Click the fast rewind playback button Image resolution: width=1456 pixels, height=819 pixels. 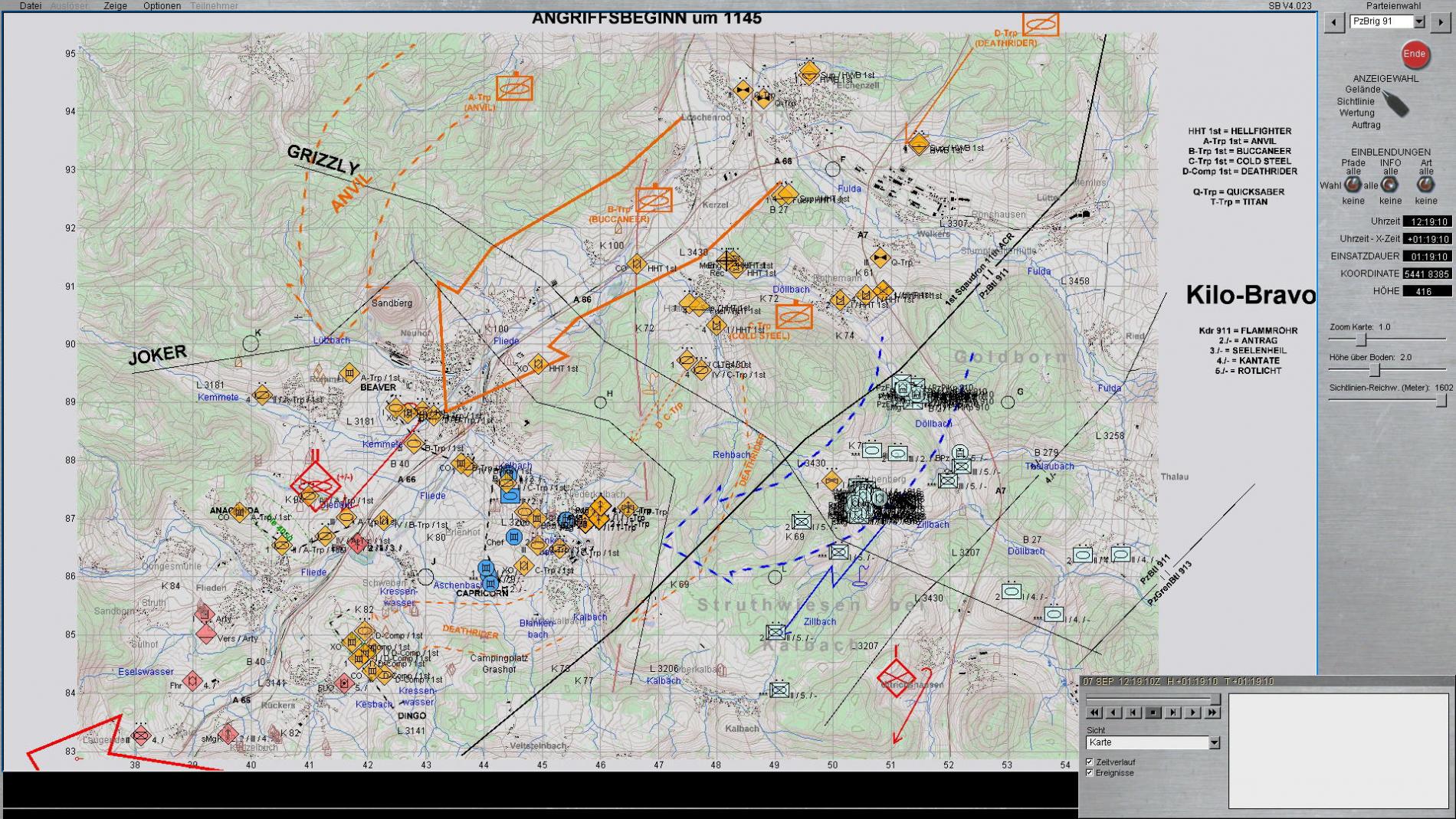point(1094,713)
